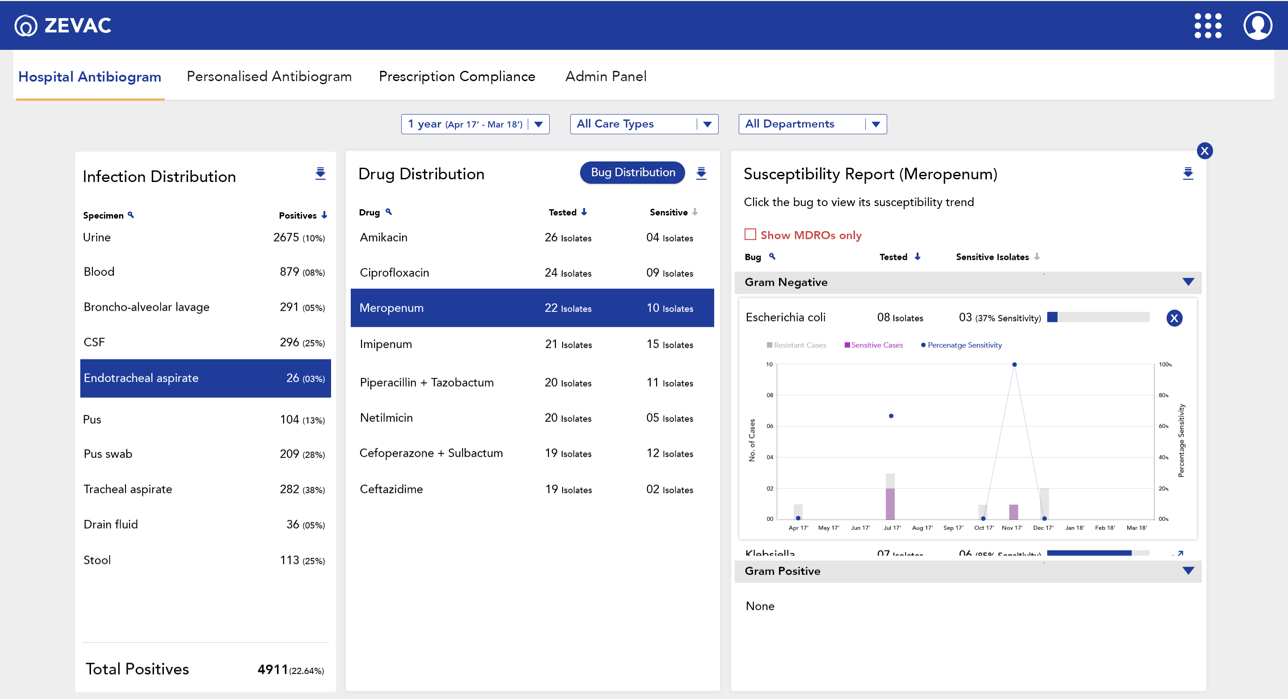Viewport: 1288px width, 699px height.
Task: Download the Susceptibility Report
Action: [x=1187, y=174]
